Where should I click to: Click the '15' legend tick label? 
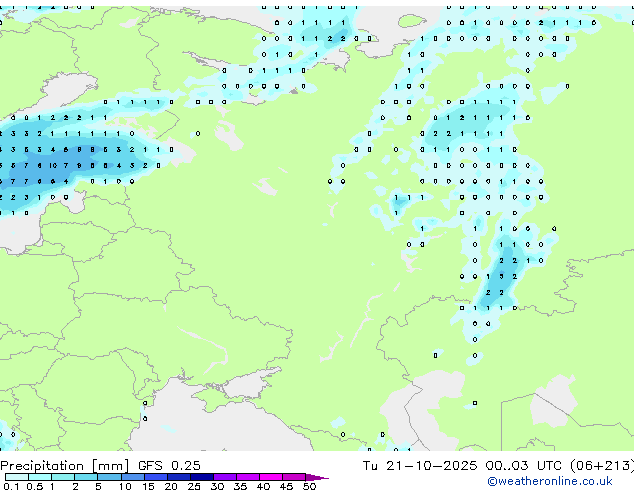tap(148, 486)
